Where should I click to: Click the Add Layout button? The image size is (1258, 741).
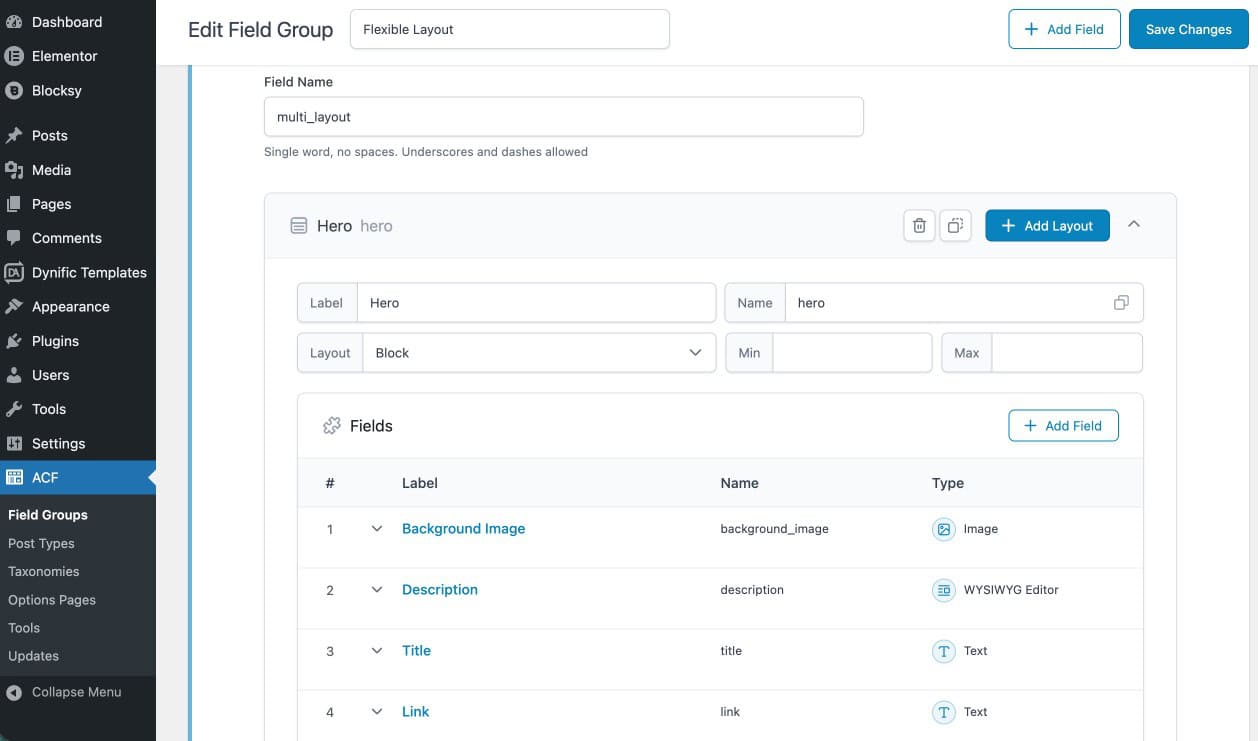click(x=1047, y=226)
